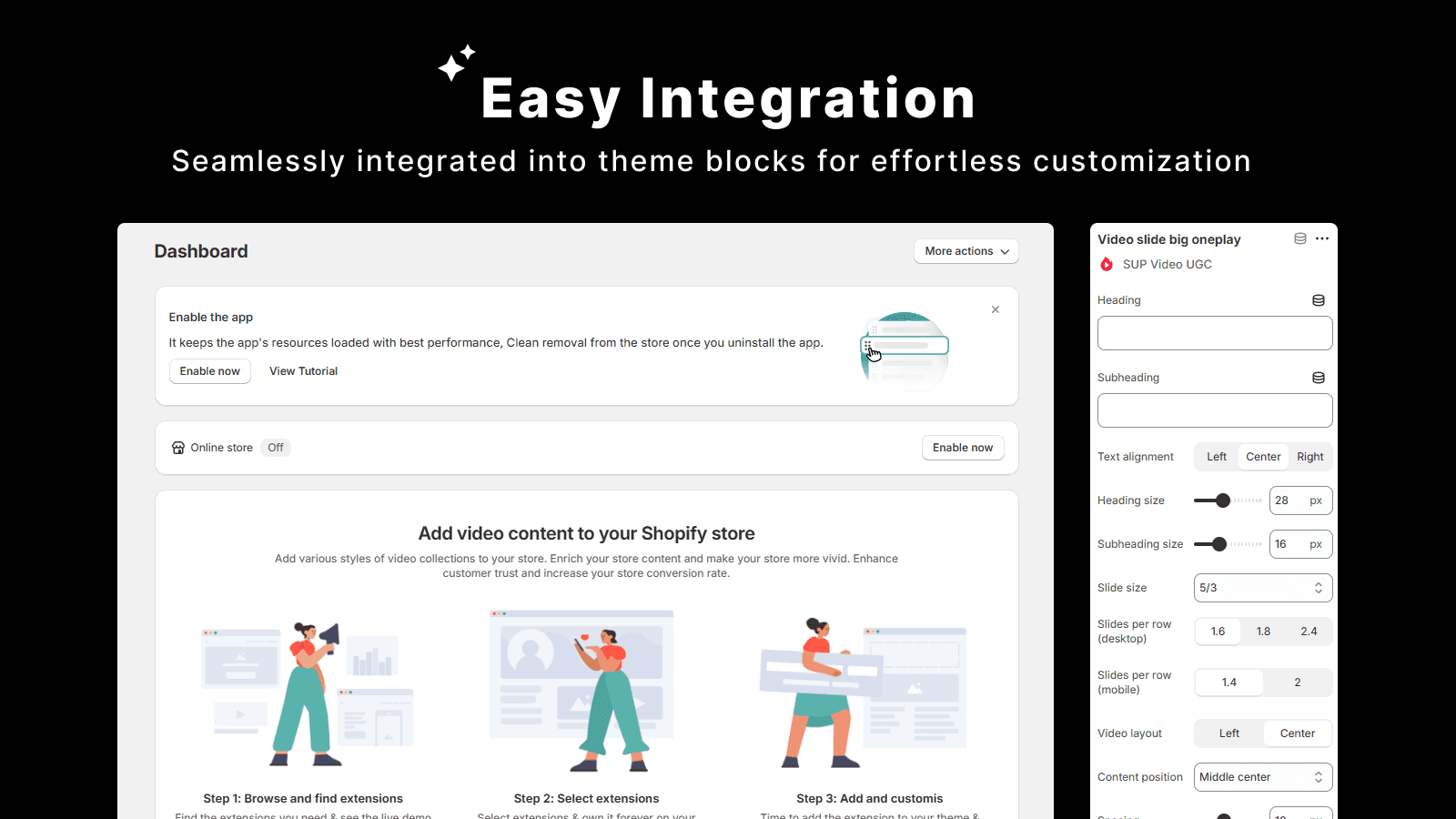
Task: Set text alignment to Right
Action: click(1309, 457)
